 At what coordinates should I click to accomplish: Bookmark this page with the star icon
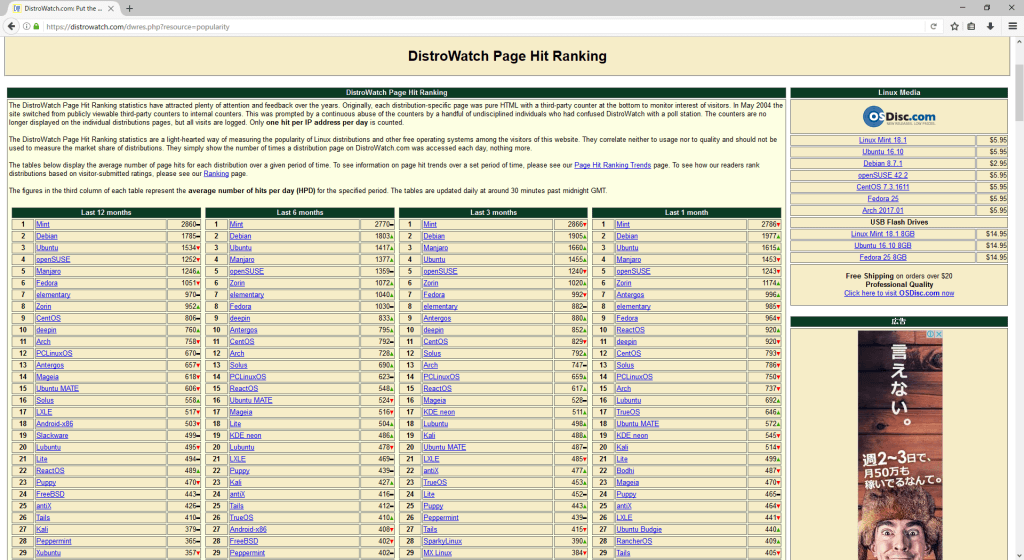tap(954, 27)
